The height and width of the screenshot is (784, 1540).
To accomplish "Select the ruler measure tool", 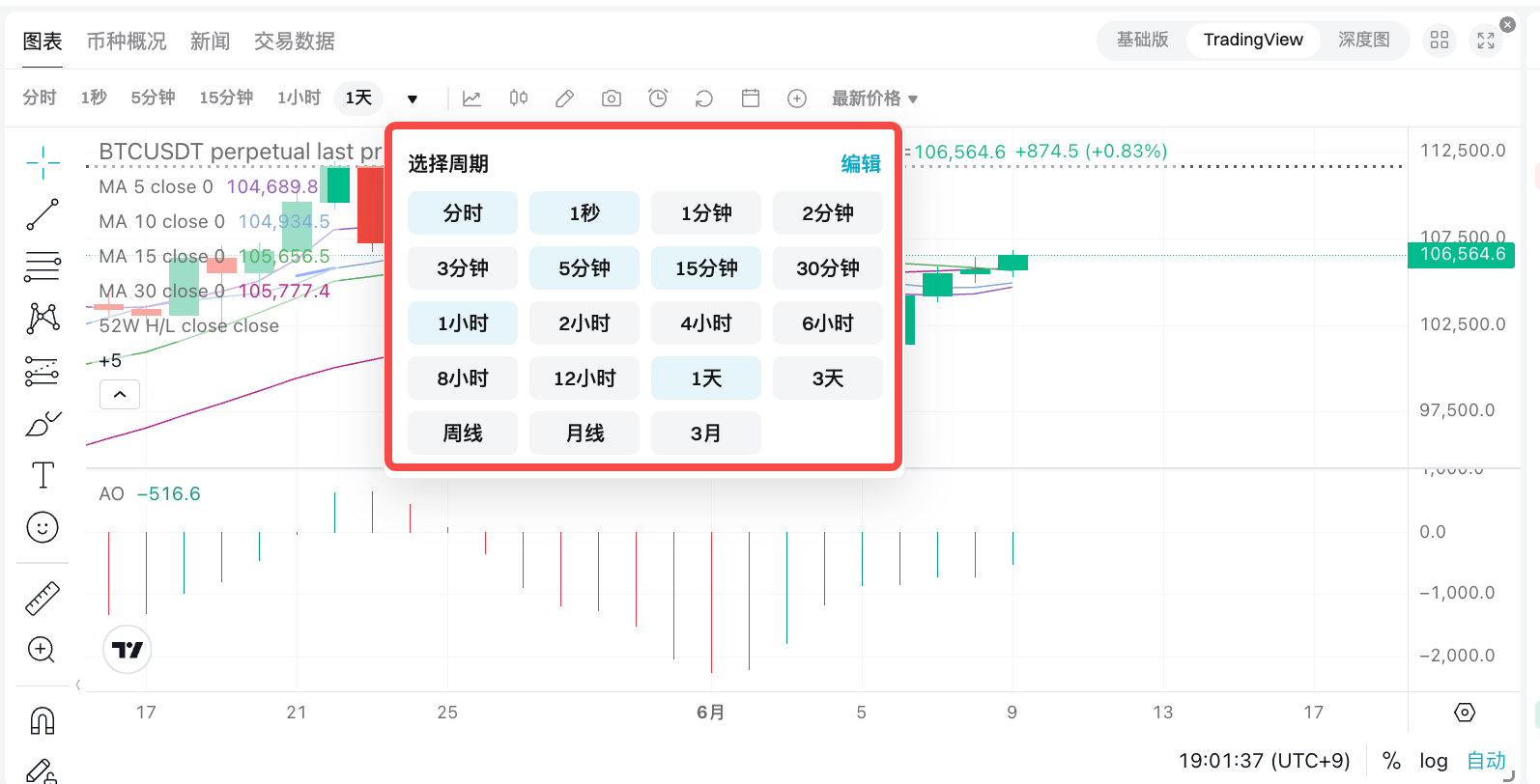I will click(x=43, y=599).
